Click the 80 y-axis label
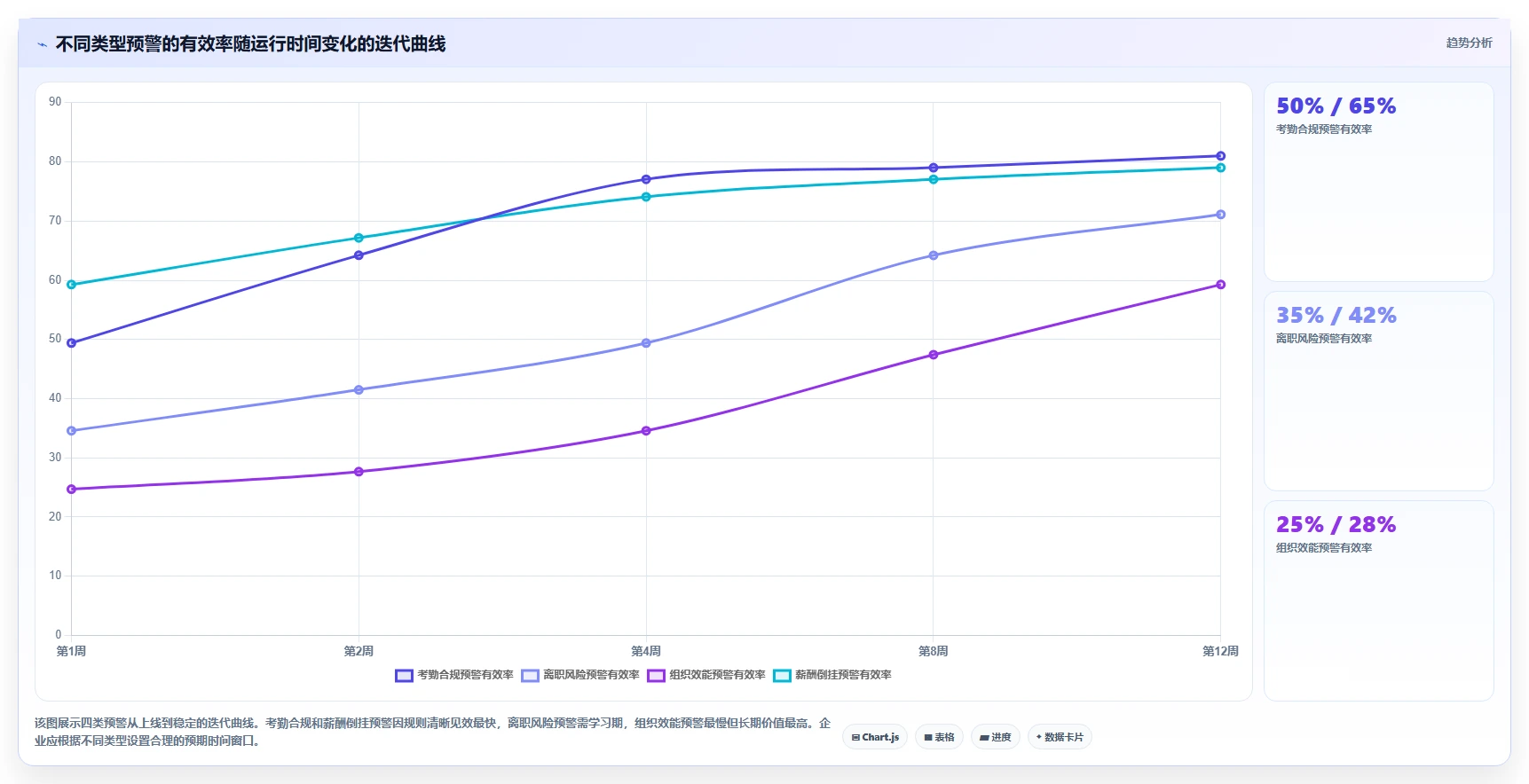 tap(55, 161)
